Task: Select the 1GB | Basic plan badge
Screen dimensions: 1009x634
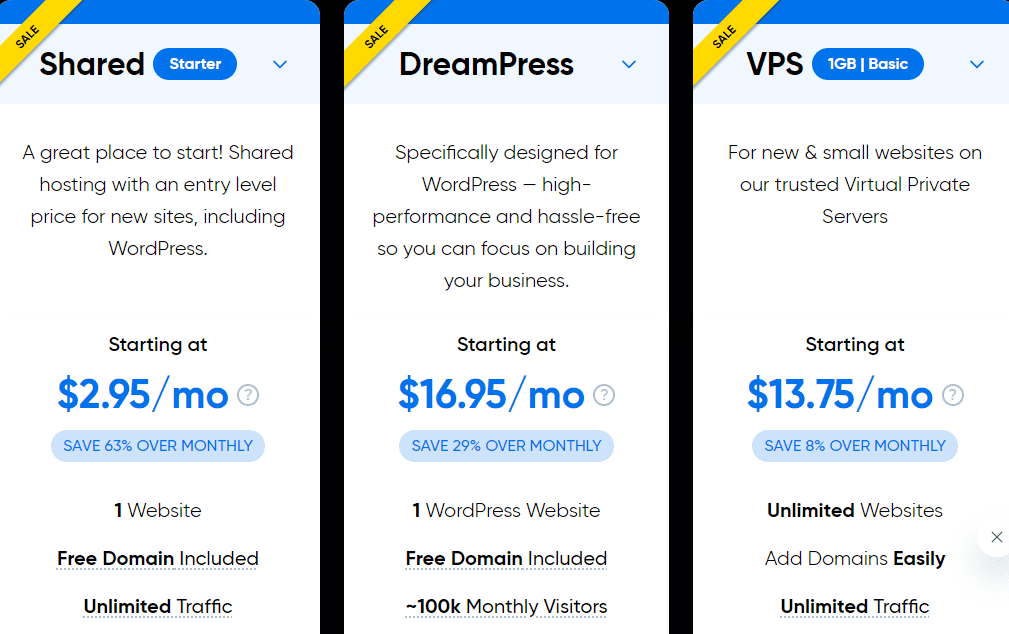Action: click(867, 64)
